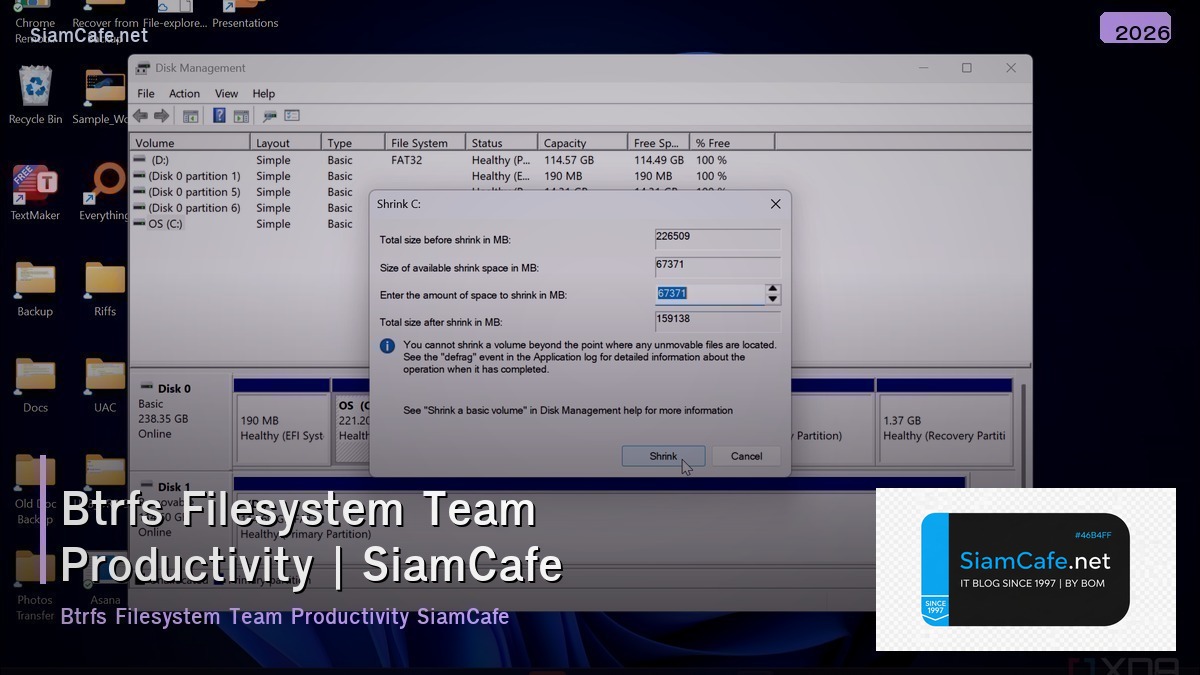1200x675 pixels.
Task: Open the File-explorer desktop shortcut
Action: click(175, 8)
